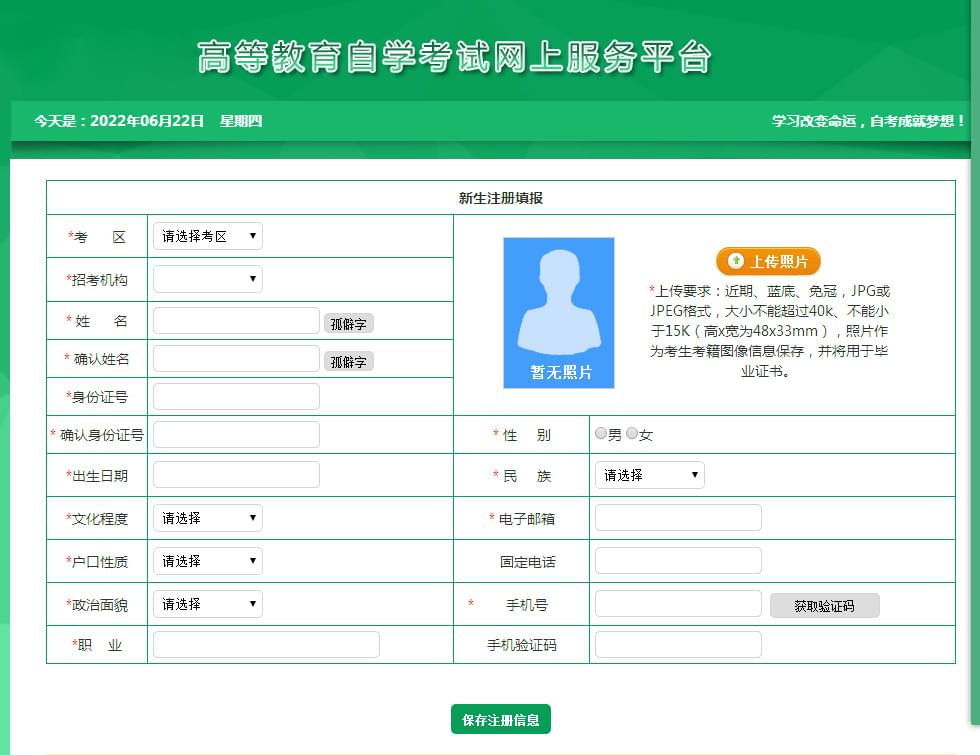The image size is (980, 755).
Task: Open the 考区 dropdown
Action: pos(208,236)
